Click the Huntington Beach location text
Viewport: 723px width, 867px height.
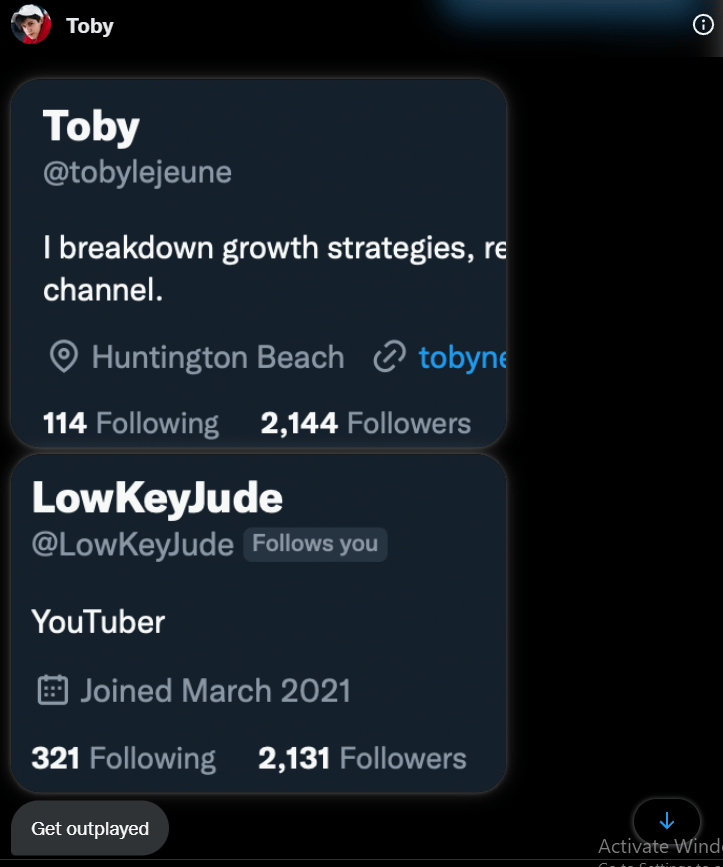(217, 358)
